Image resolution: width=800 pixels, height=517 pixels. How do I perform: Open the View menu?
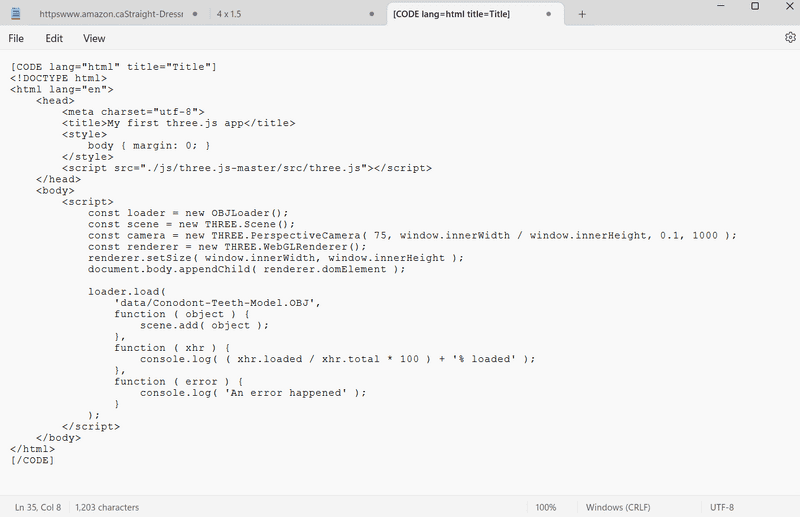tap(94, 38)
